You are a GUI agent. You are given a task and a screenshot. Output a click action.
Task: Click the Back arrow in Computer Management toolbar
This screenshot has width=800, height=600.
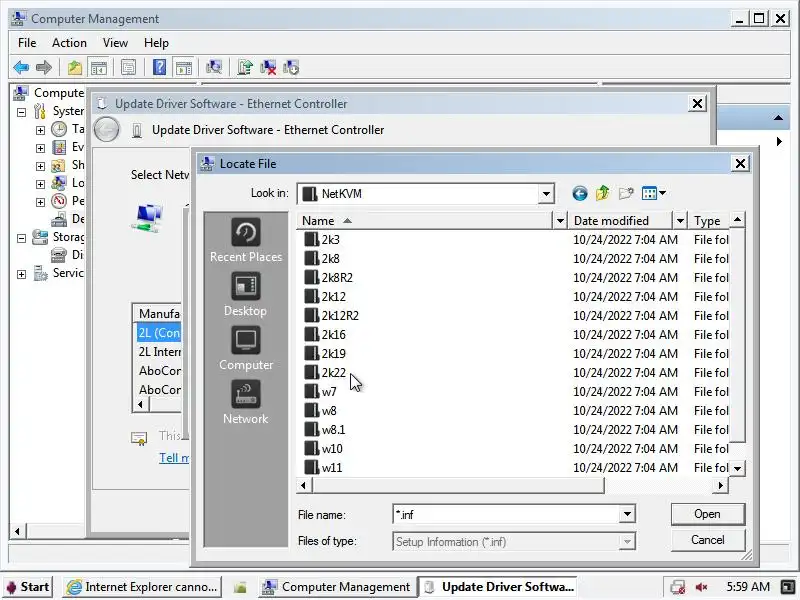point(21,67)
